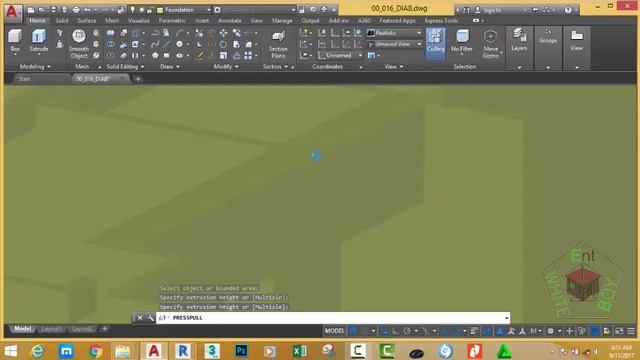Switch to the Parametric ribbon tab

(172, 20)
